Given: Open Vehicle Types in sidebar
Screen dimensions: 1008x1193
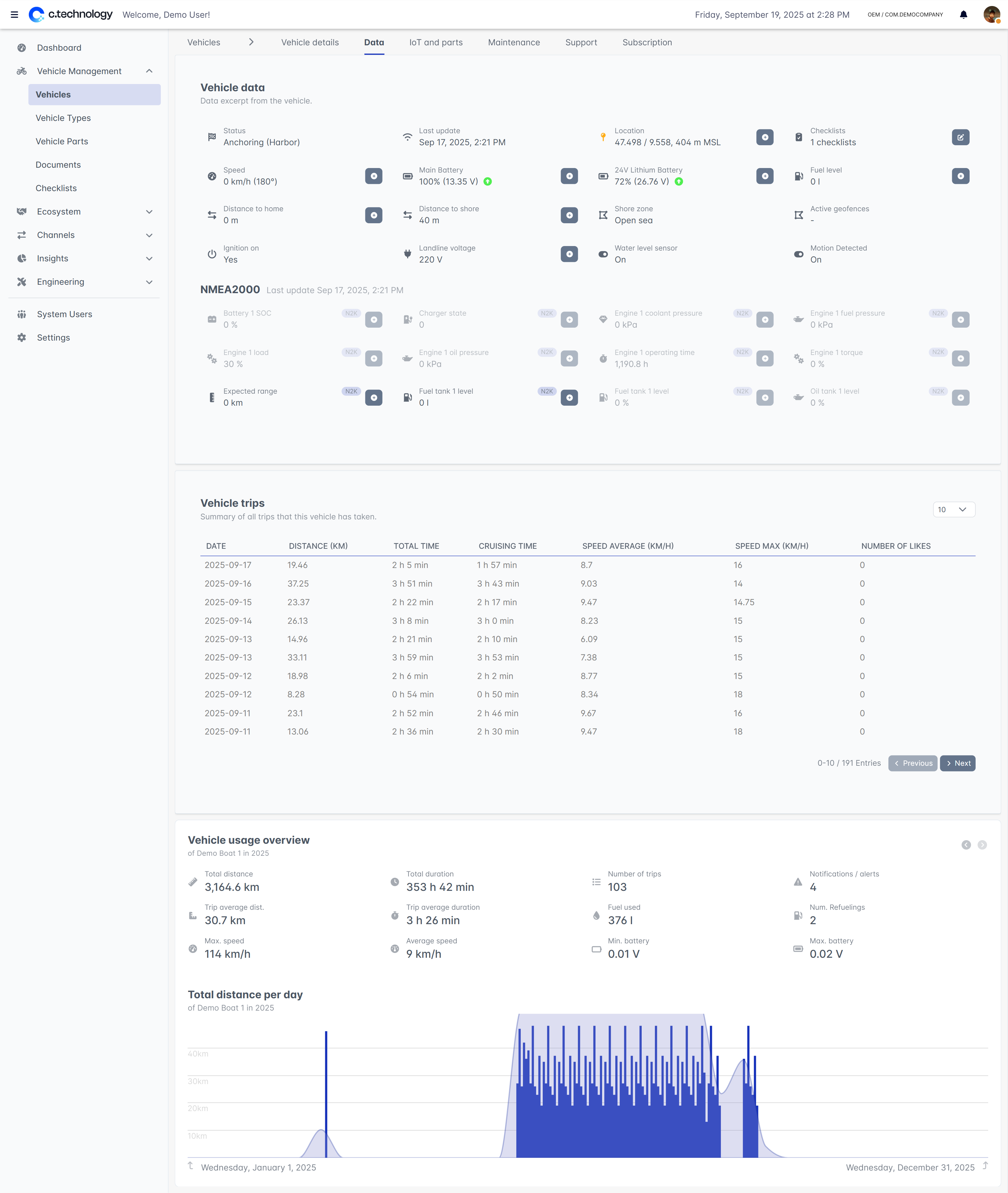Looking at the screenshot, I should [63, 118].
